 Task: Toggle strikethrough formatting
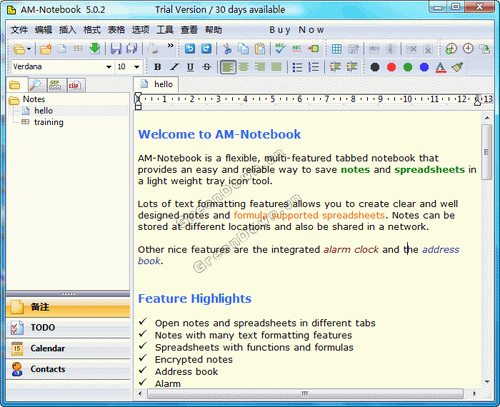pos(207,67)
